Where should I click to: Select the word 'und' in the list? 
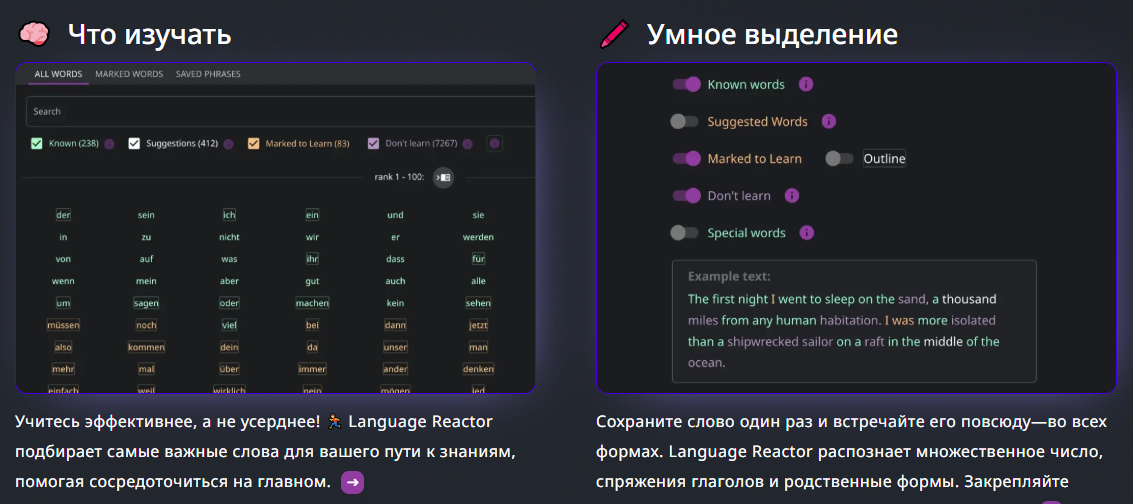(395, 215)
